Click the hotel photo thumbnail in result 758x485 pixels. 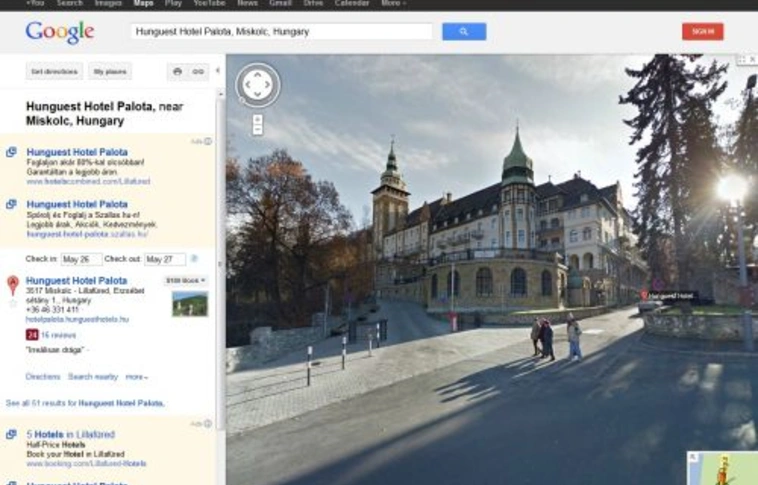190,304
